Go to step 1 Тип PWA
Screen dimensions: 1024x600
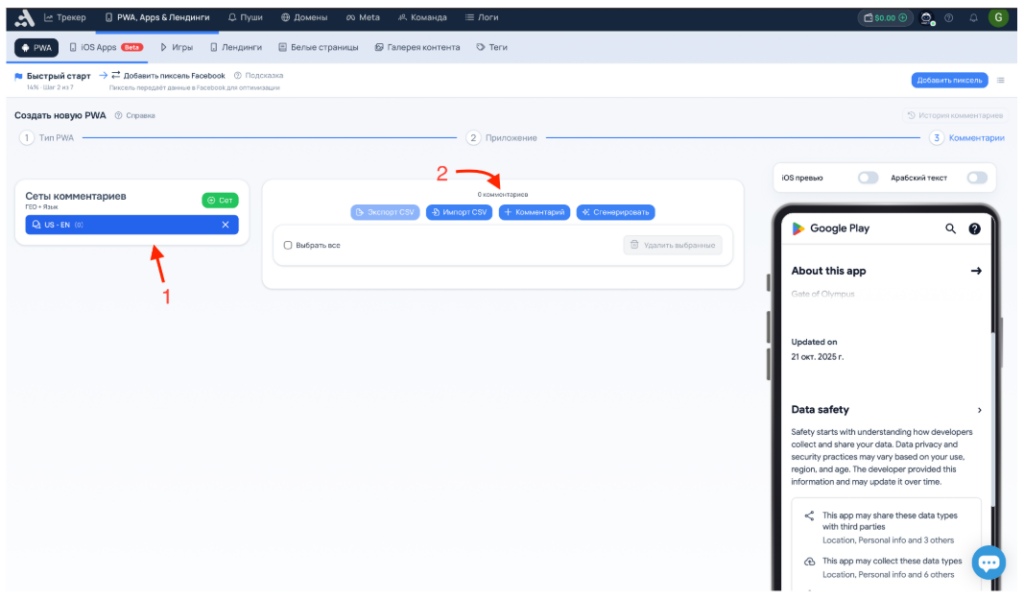(47, 138)
